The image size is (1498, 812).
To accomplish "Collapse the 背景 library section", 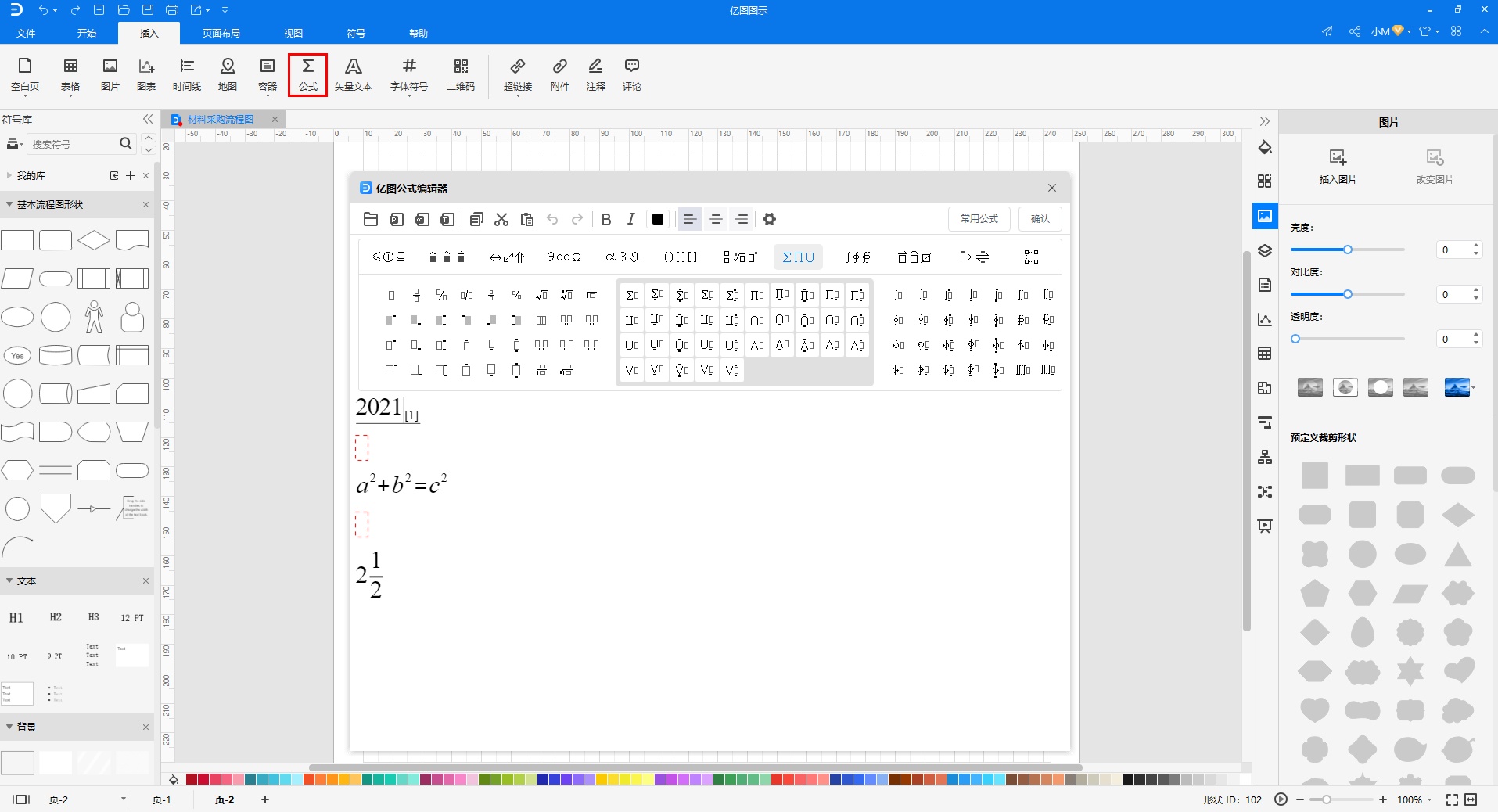I will 9,727.
